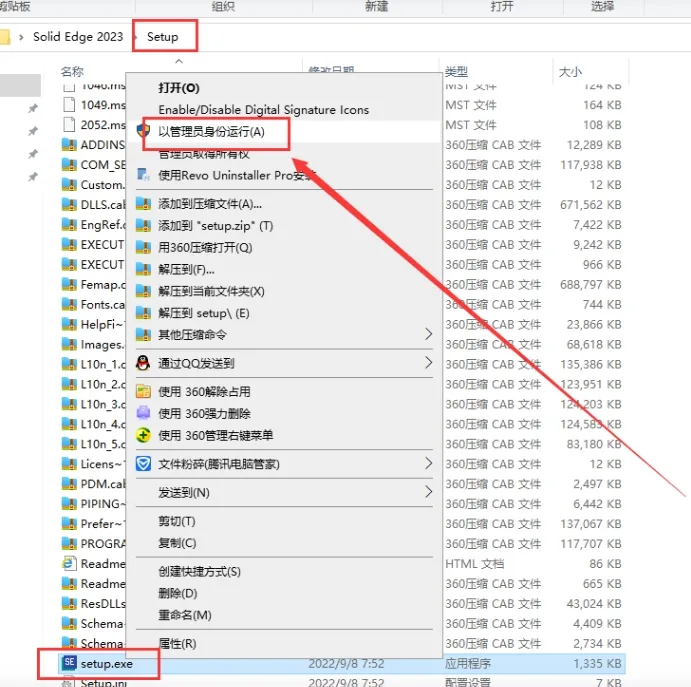
Task: Click the 新建 ribbon group label
Action: [376, 6]
